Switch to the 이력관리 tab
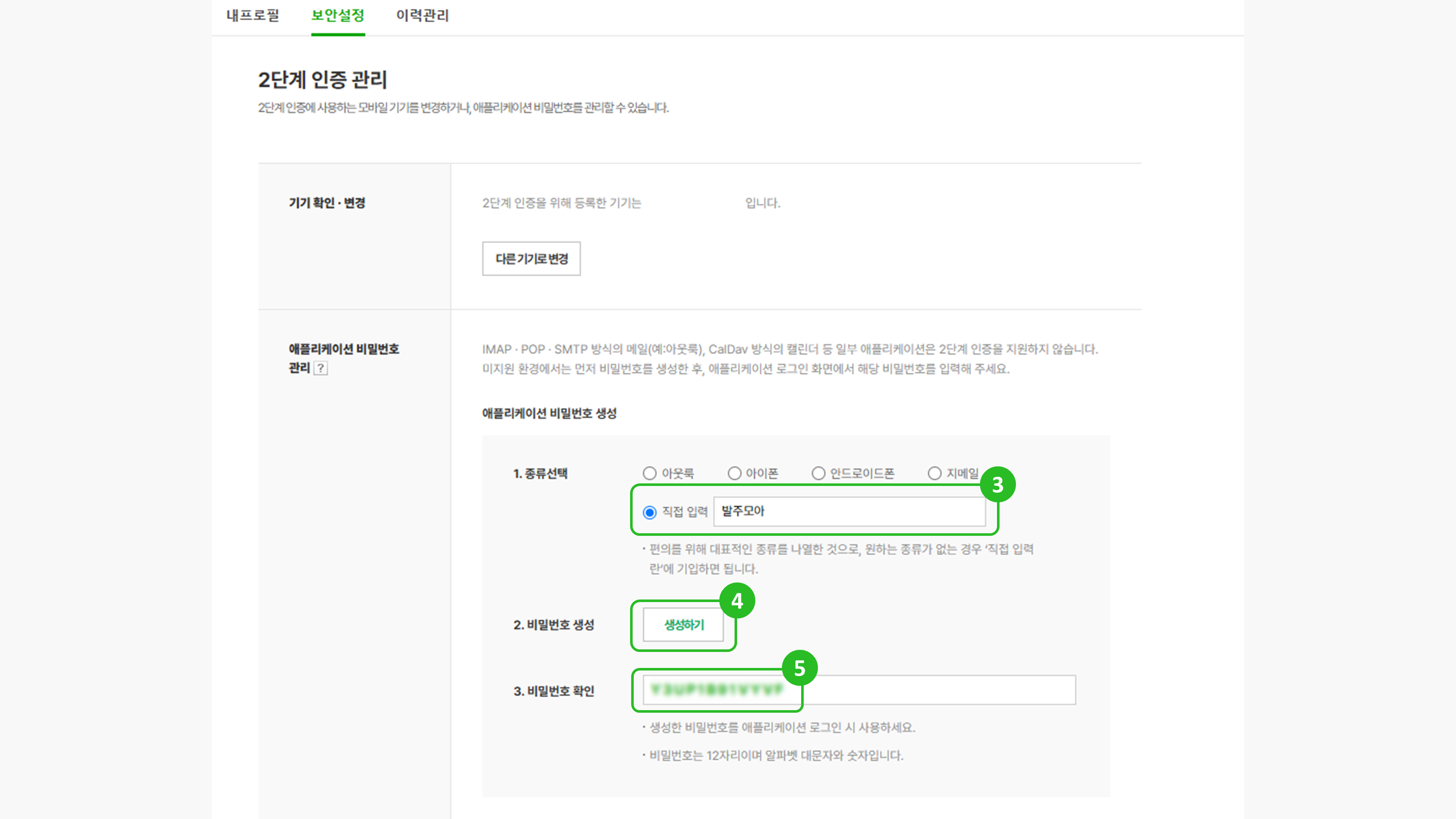This screenshot has width=1456, height=819. click(x=422, y=16)
